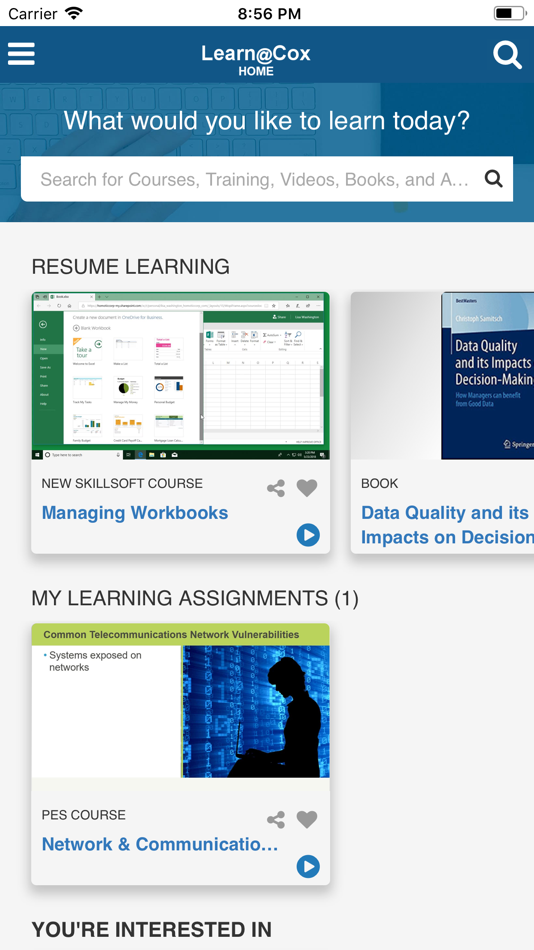Open the Managing Workbooks title link

pyautogui.click(x=135, y=513)
